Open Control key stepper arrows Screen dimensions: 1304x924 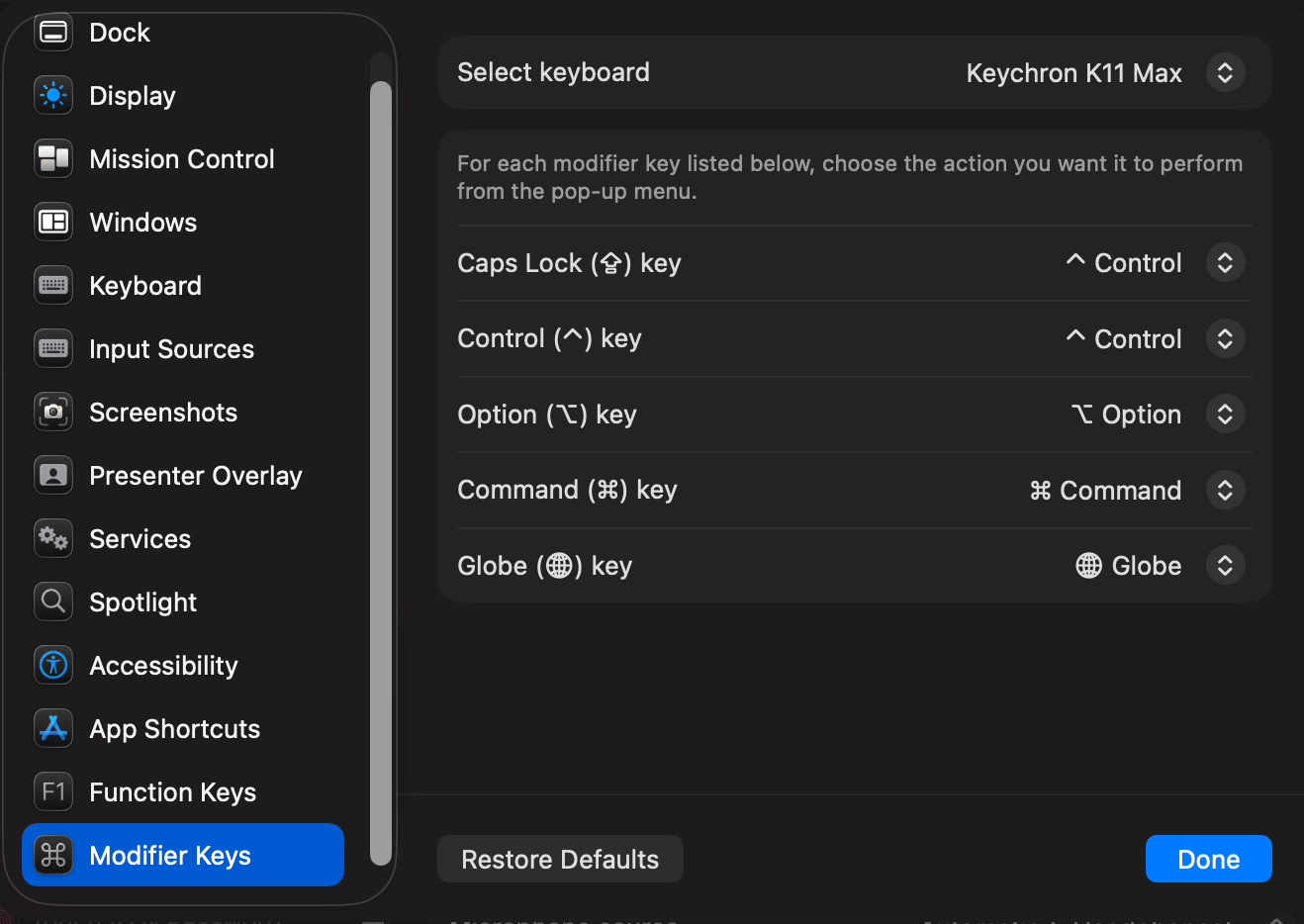1225,339
